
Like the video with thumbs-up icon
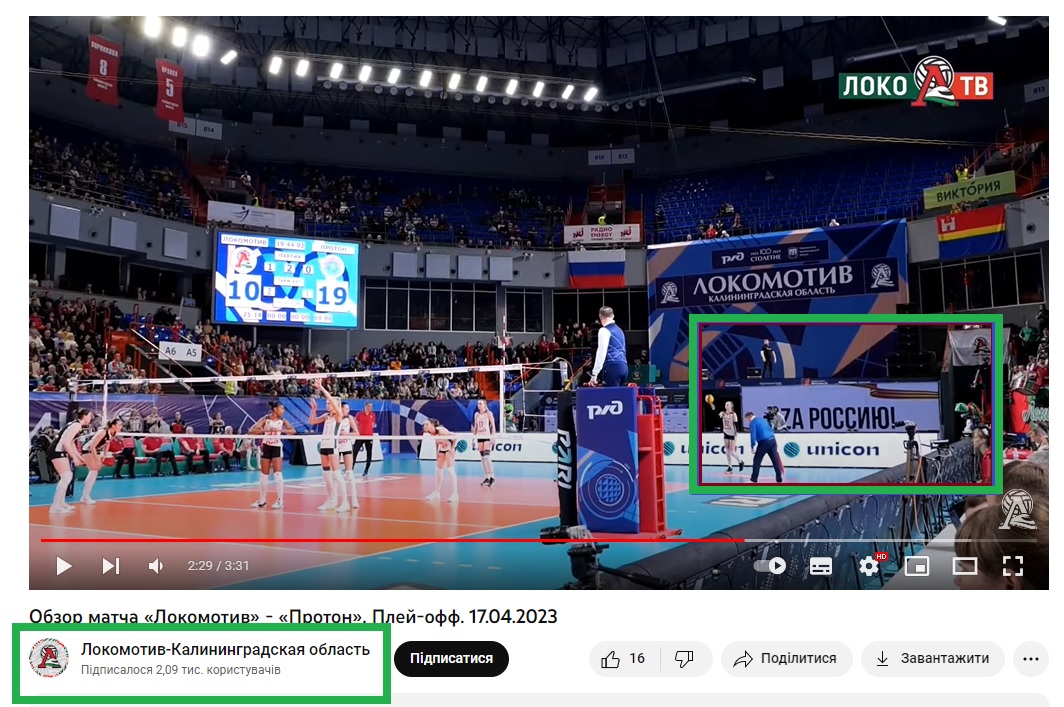point(623,659)
